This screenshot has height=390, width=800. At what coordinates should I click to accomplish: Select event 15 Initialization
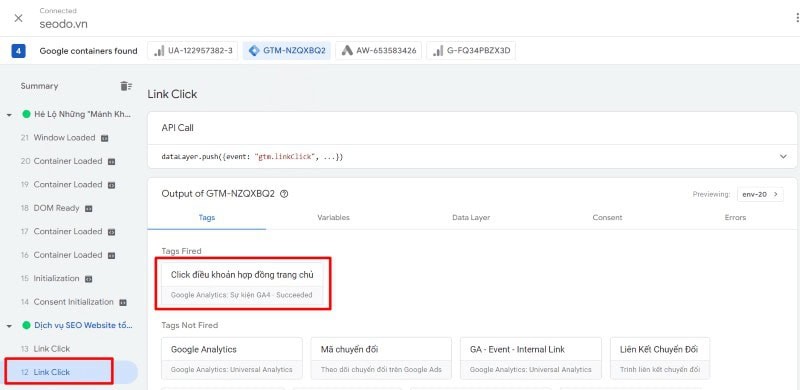tap(50, 279)
